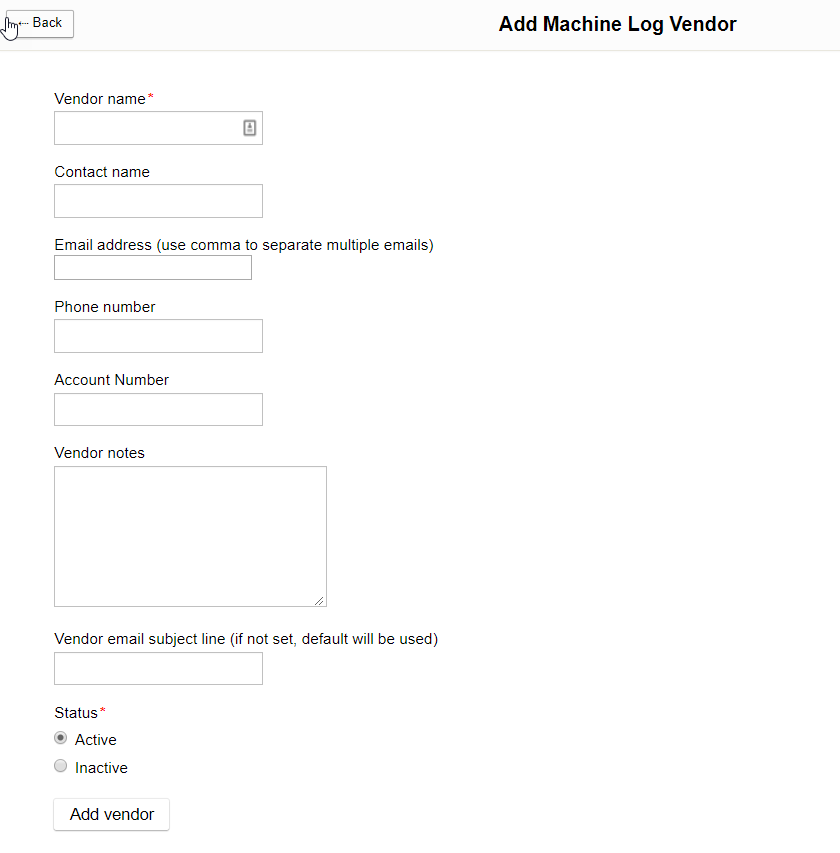Viewport: 840px width, 853px height.
Task: Click the "Contact name" label text
Action: 102,172
